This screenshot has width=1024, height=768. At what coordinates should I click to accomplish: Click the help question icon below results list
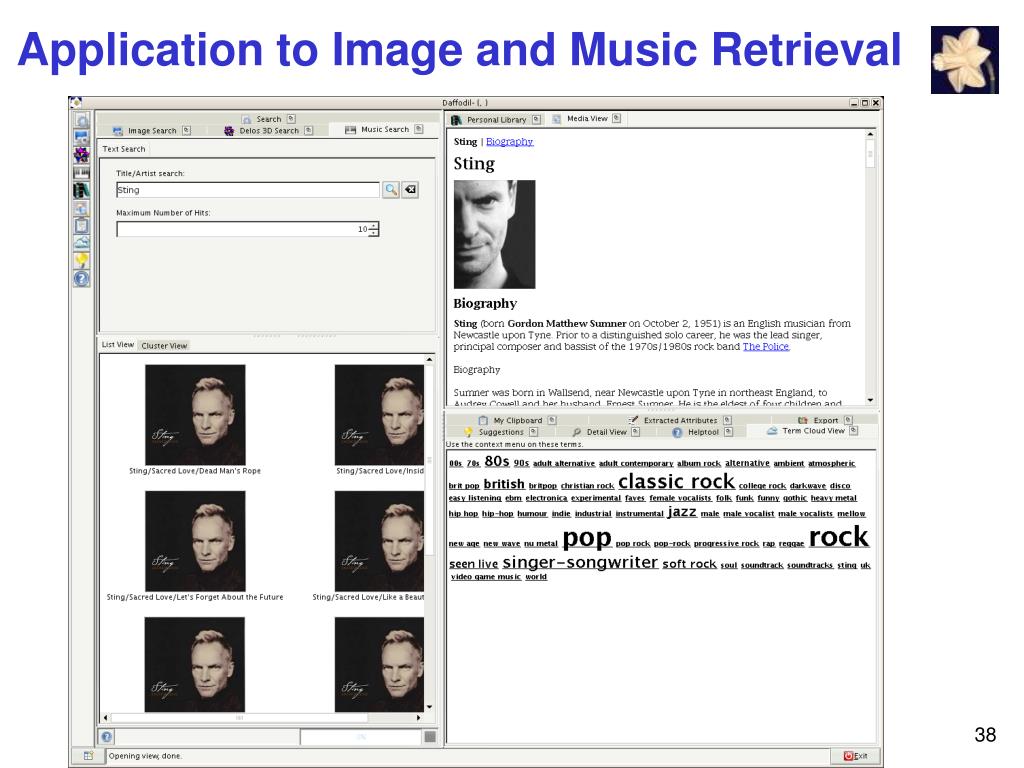[106, 737]
